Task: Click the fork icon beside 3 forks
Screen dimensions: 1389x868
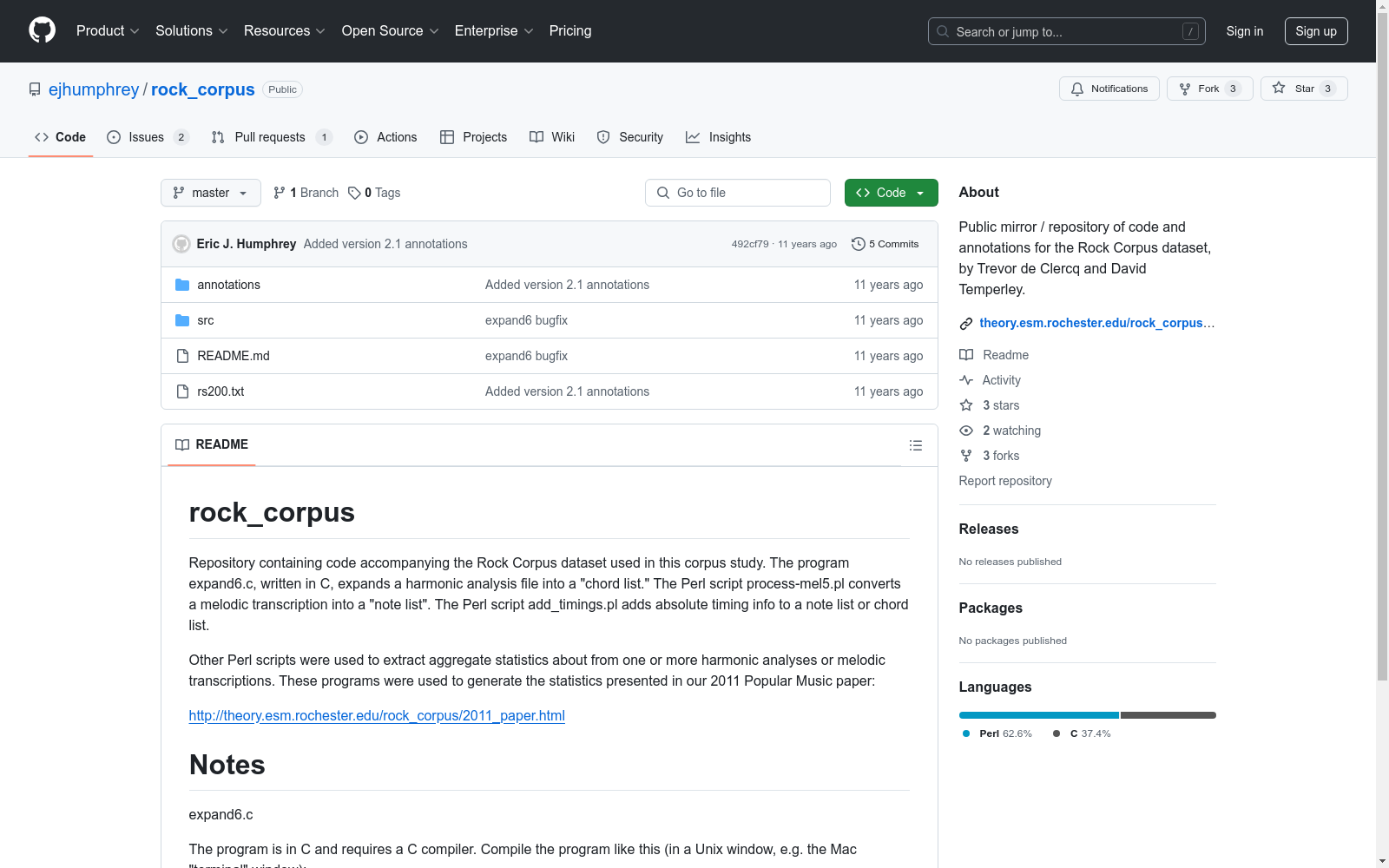Action: (x=966, y=456)
